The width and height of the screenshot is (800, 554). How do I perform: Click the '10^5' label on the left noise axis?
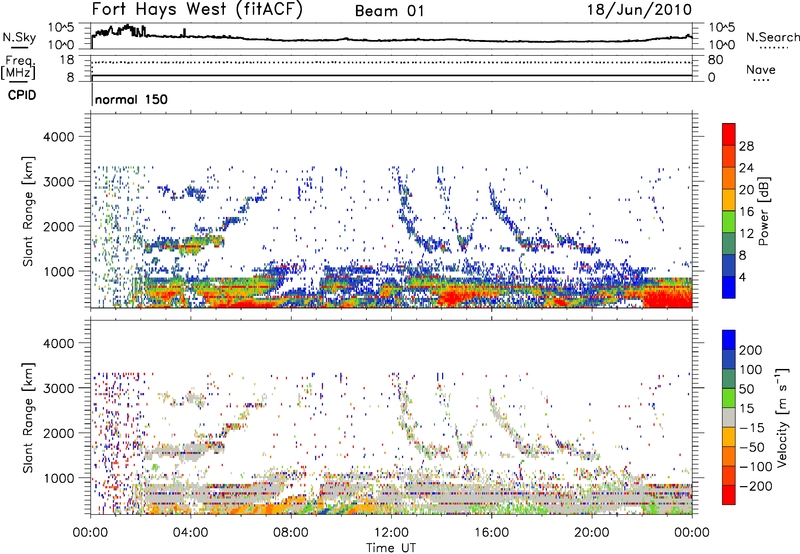click(x=61, y=27)
